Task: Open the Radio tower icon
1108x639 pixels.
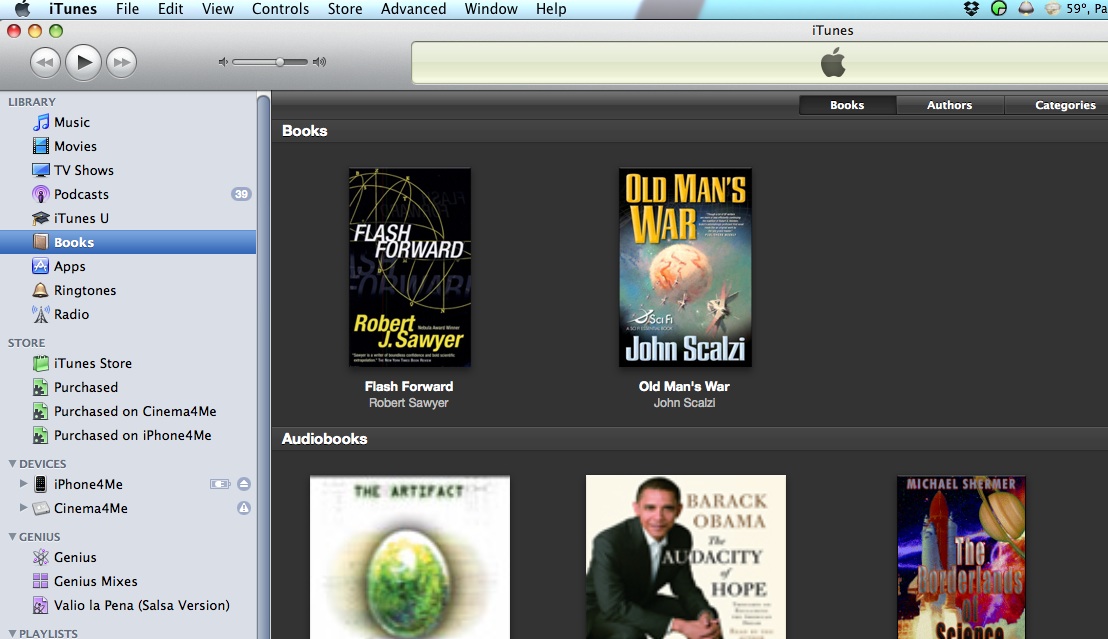Action: point(41,315)
